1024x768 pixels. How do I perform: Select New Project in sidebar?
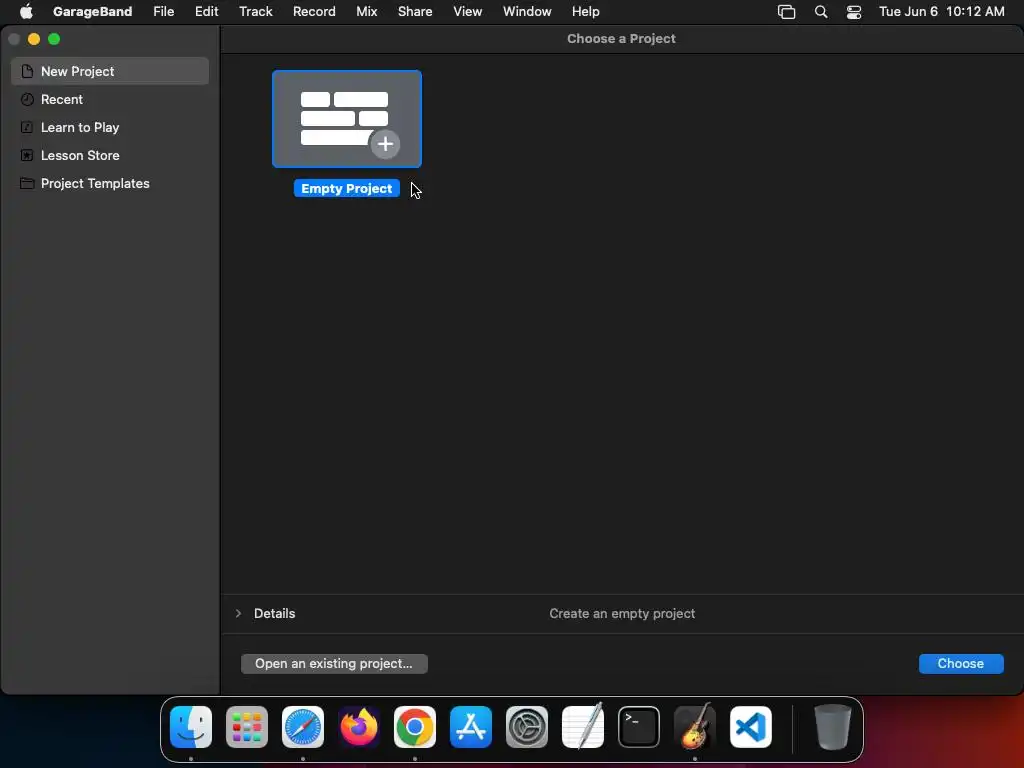point(110,71)
